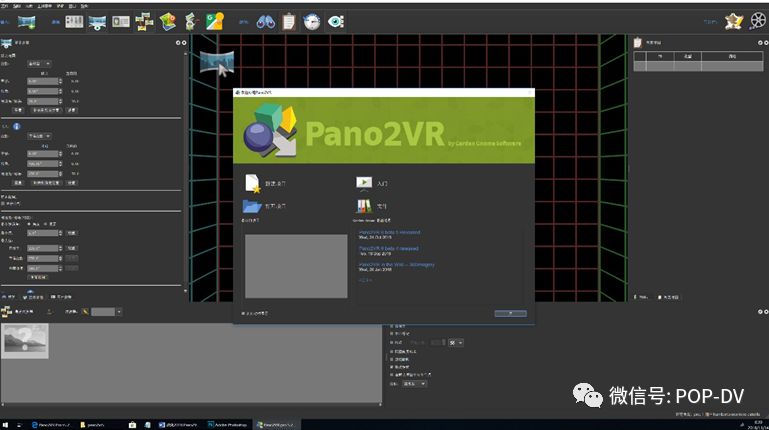Open the Tour Browser toolbar icon
Viewport: 769px width, 430px height.
[x=144, y=22]
